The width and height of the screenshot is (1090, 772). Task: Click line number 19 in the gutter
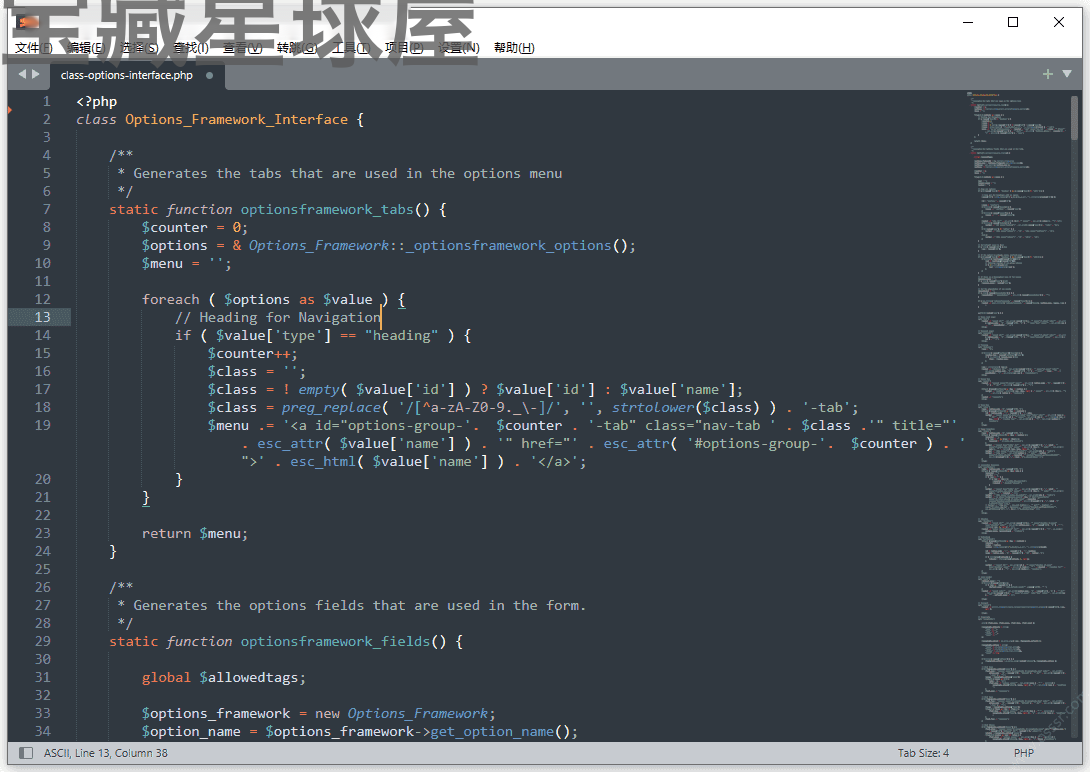tap(42, 425)
